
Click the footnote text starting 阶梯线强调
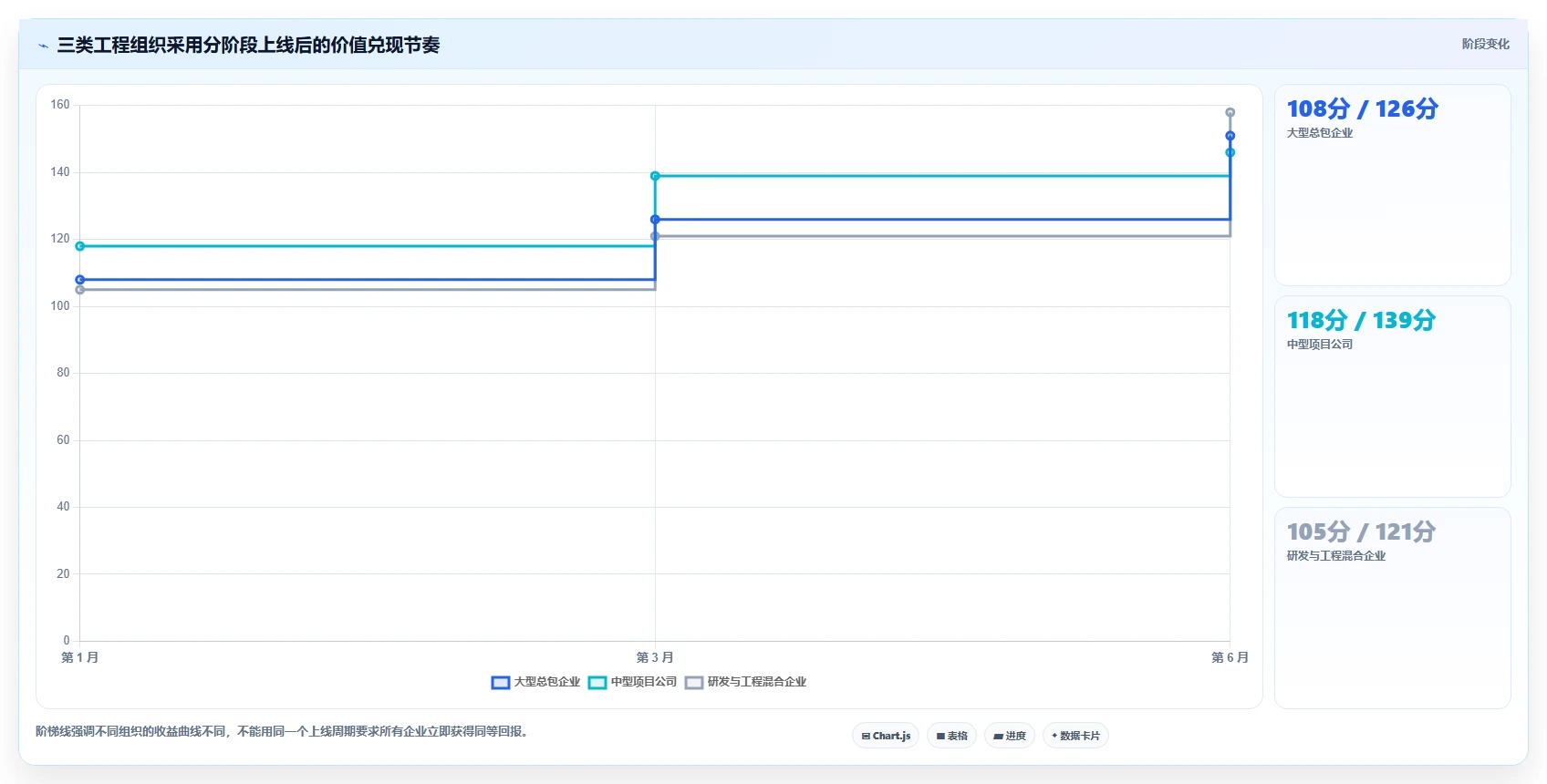[x=284, y=731]
